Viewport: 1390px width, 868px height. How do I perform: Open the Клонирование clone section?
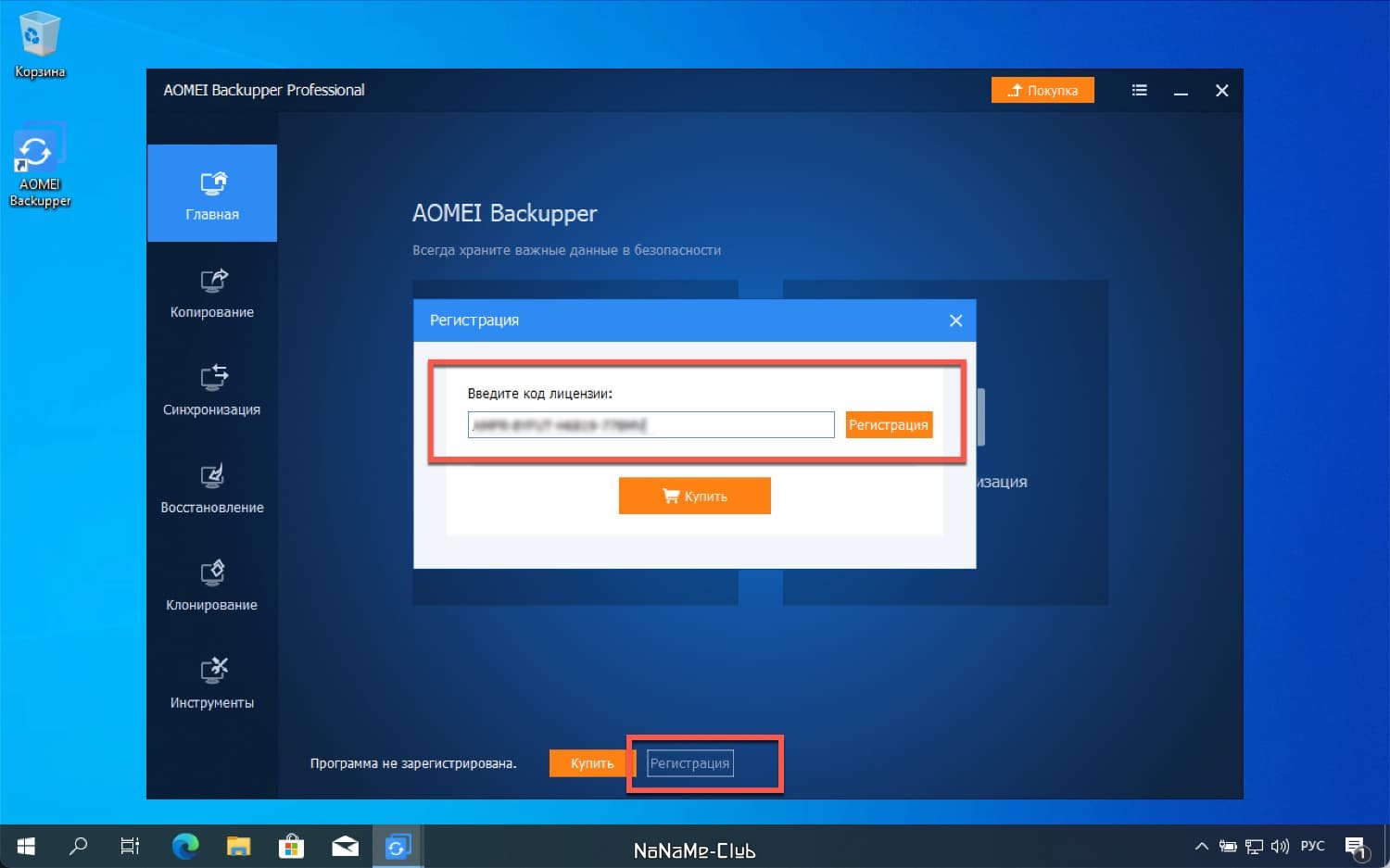tap(212, 585)
